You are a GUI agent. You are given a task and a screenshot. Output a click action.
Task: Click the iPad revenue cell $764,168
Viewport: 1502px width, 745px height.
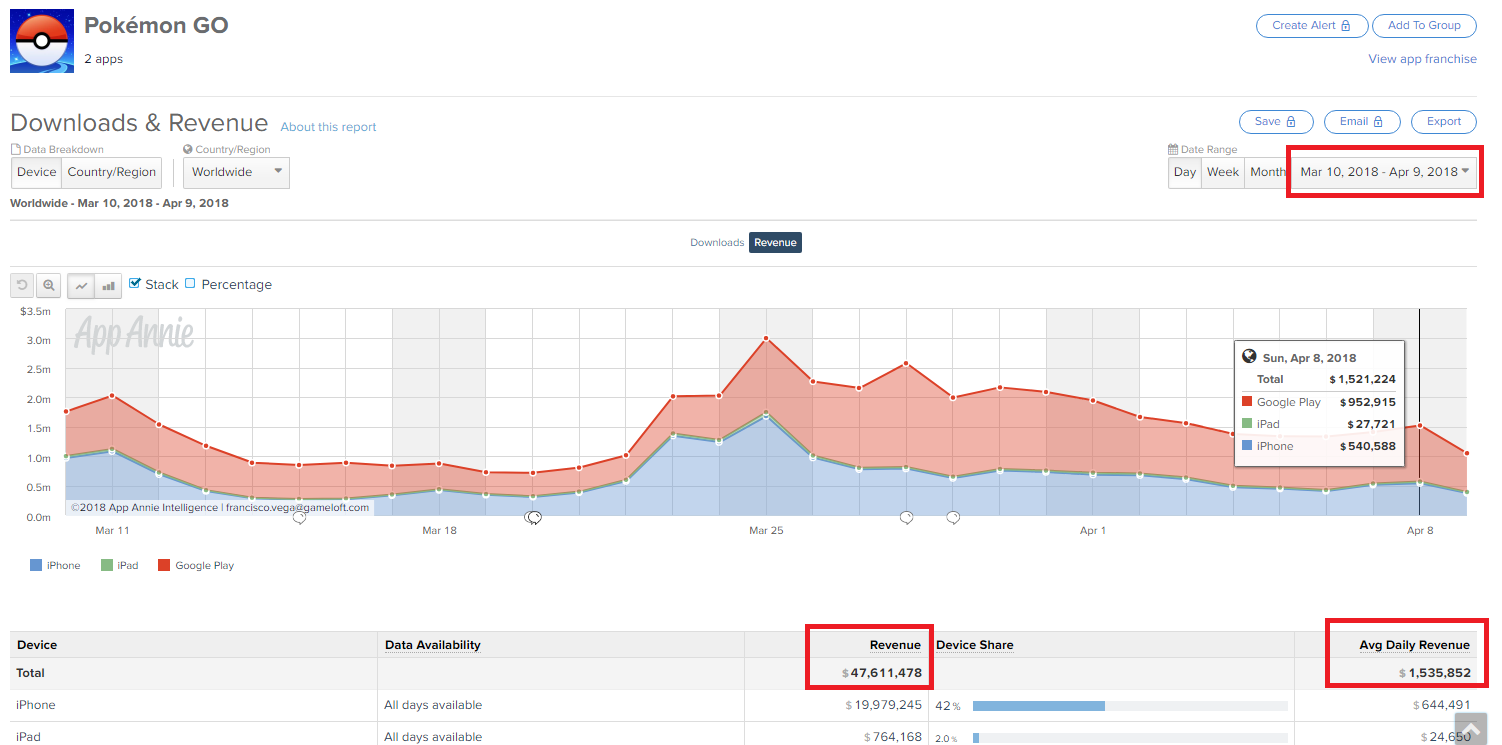tap(893, 737)
